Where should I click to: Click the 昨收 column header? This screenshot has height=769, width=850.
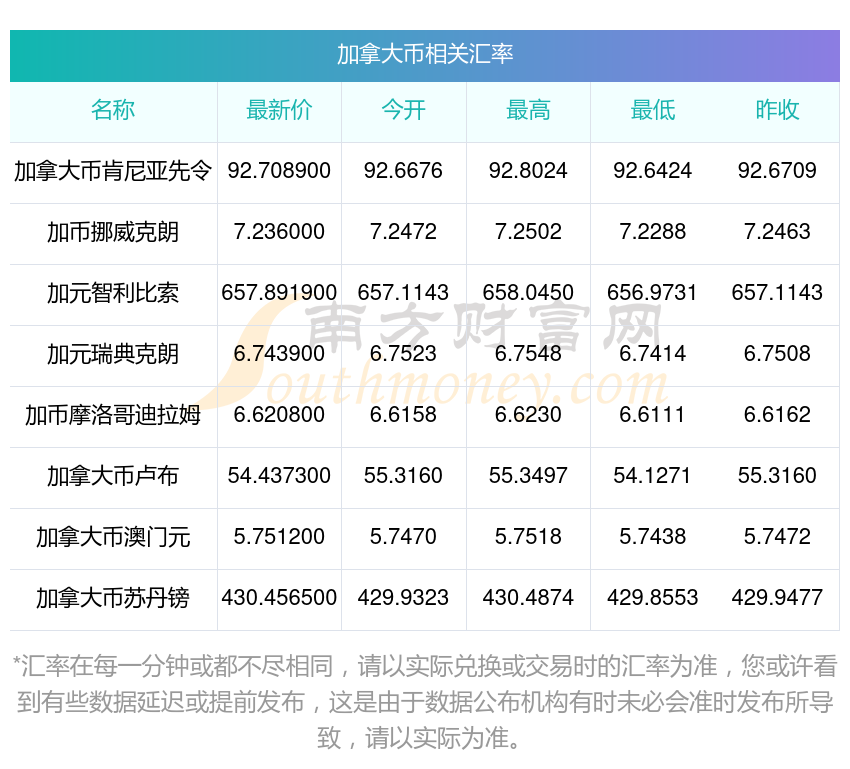coord(777,111)
